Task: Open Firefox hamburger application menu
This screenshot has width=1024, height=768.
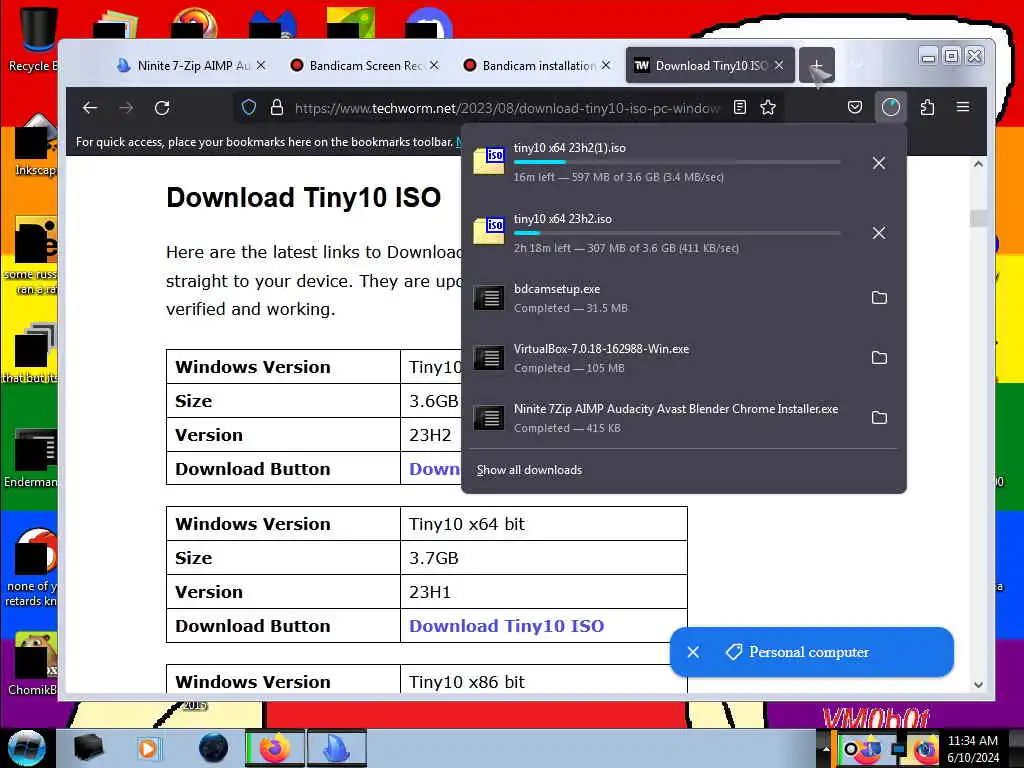Action: click(963, 106)
